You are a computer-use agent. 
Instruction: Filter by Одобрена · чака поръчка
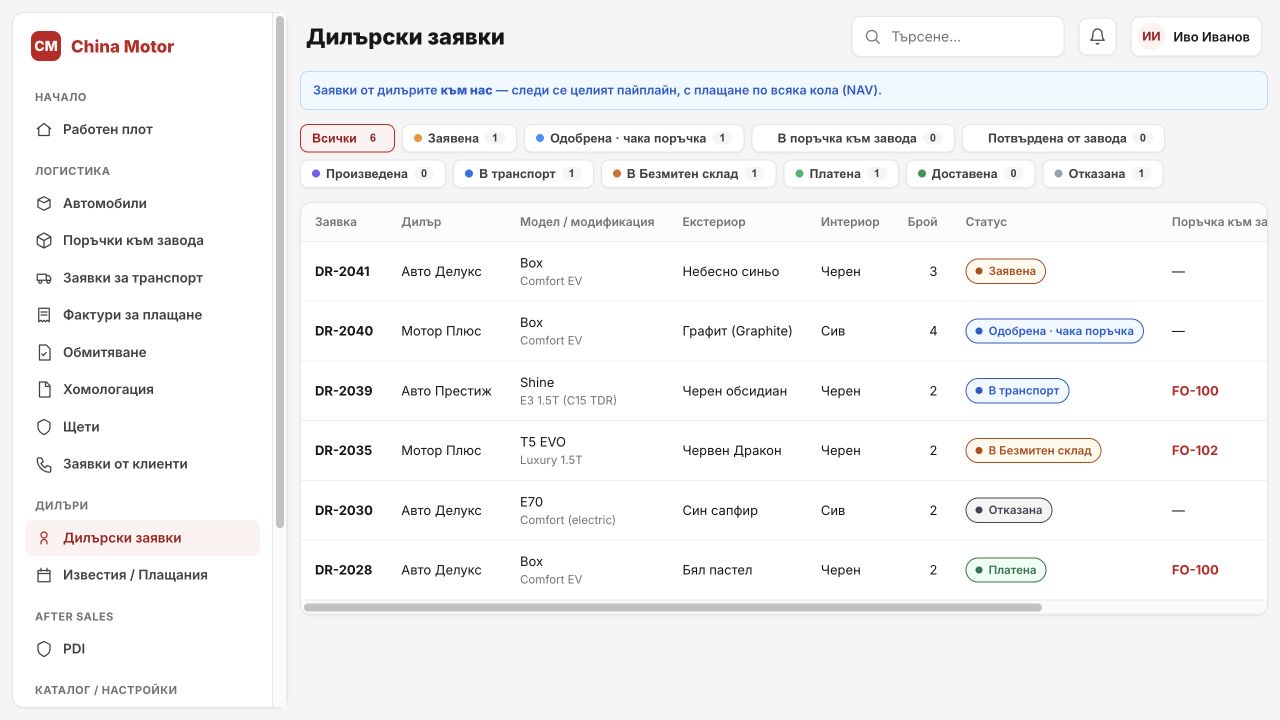[x=634, y=138]
